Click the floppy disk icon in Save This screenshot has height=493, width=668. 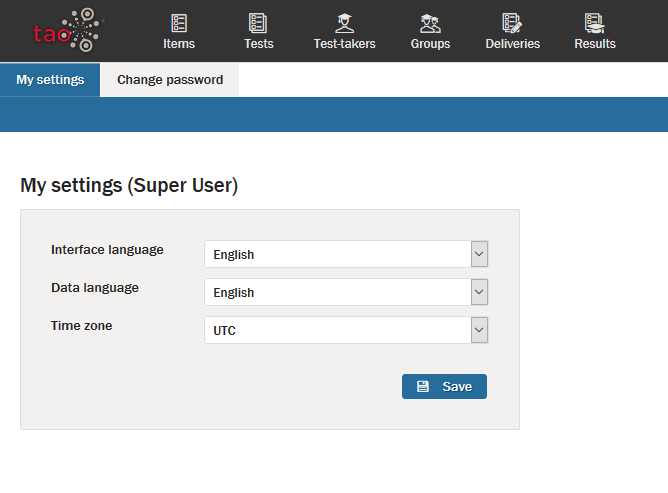tap(423, 387)
